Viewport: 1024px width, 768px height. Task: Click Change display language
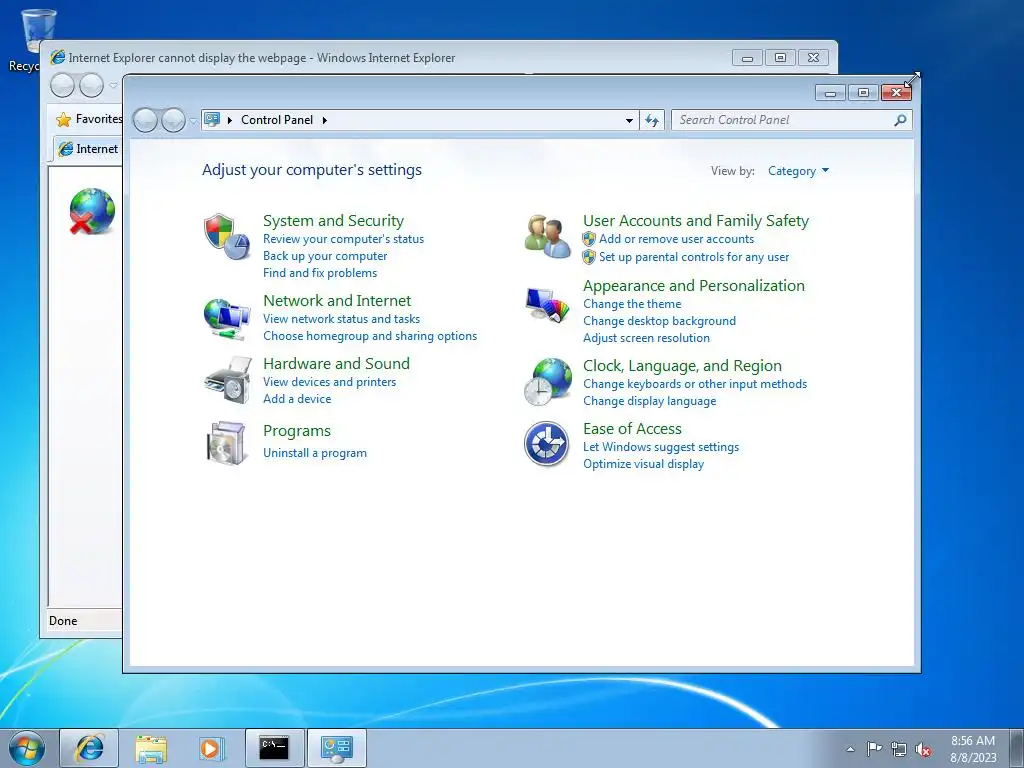(x=650, y=401)
